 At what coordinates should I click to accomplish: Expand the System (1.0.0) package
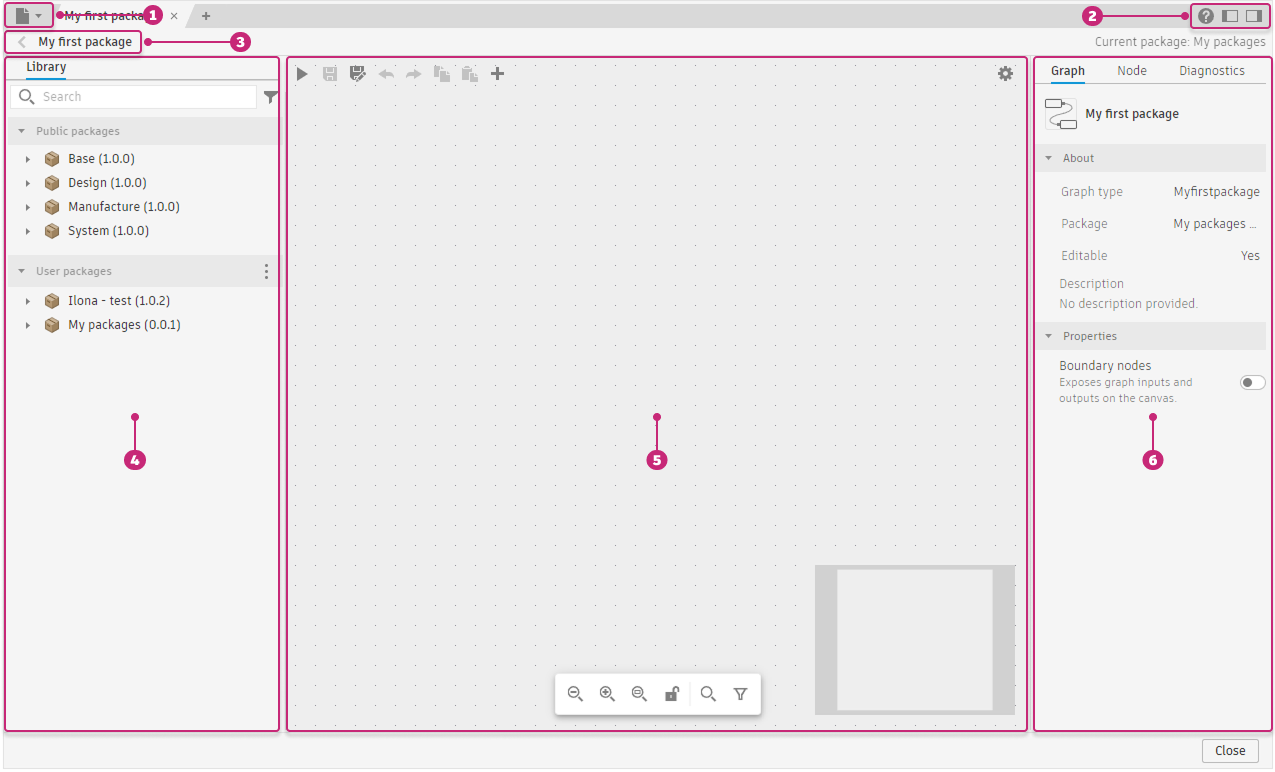[x=28, y=231]
